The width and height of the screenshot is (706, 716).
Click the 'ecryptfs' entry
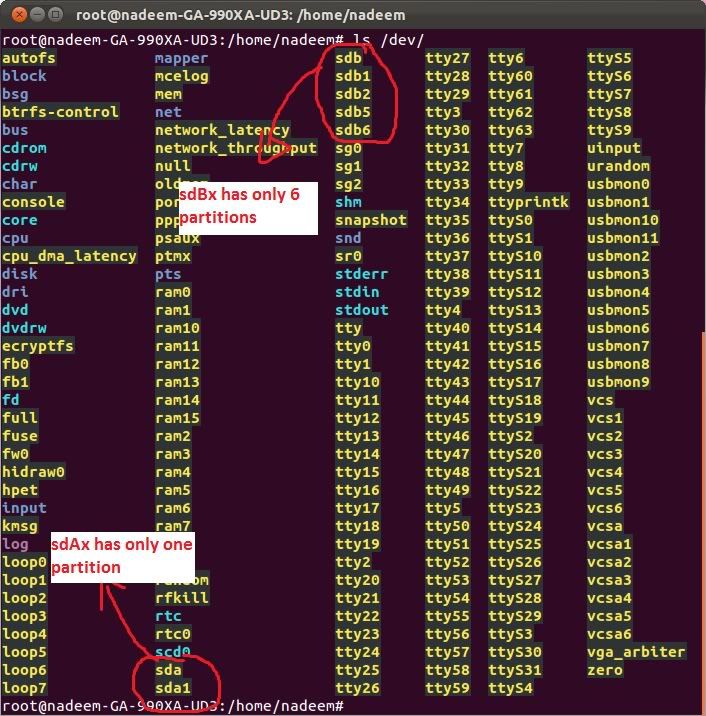[38, 346]
